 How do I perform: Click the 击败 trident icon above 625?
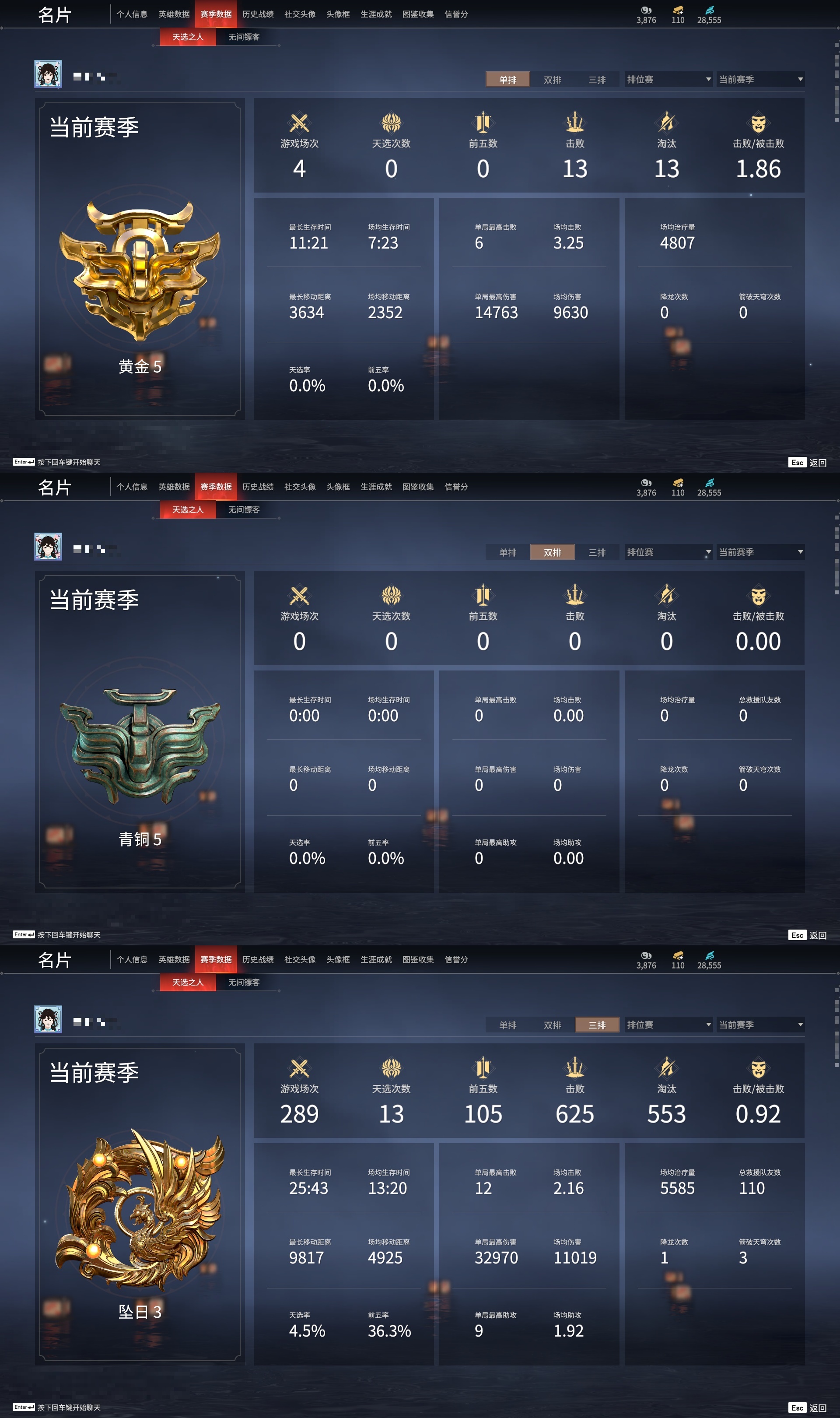click(x=574, y=1067)
